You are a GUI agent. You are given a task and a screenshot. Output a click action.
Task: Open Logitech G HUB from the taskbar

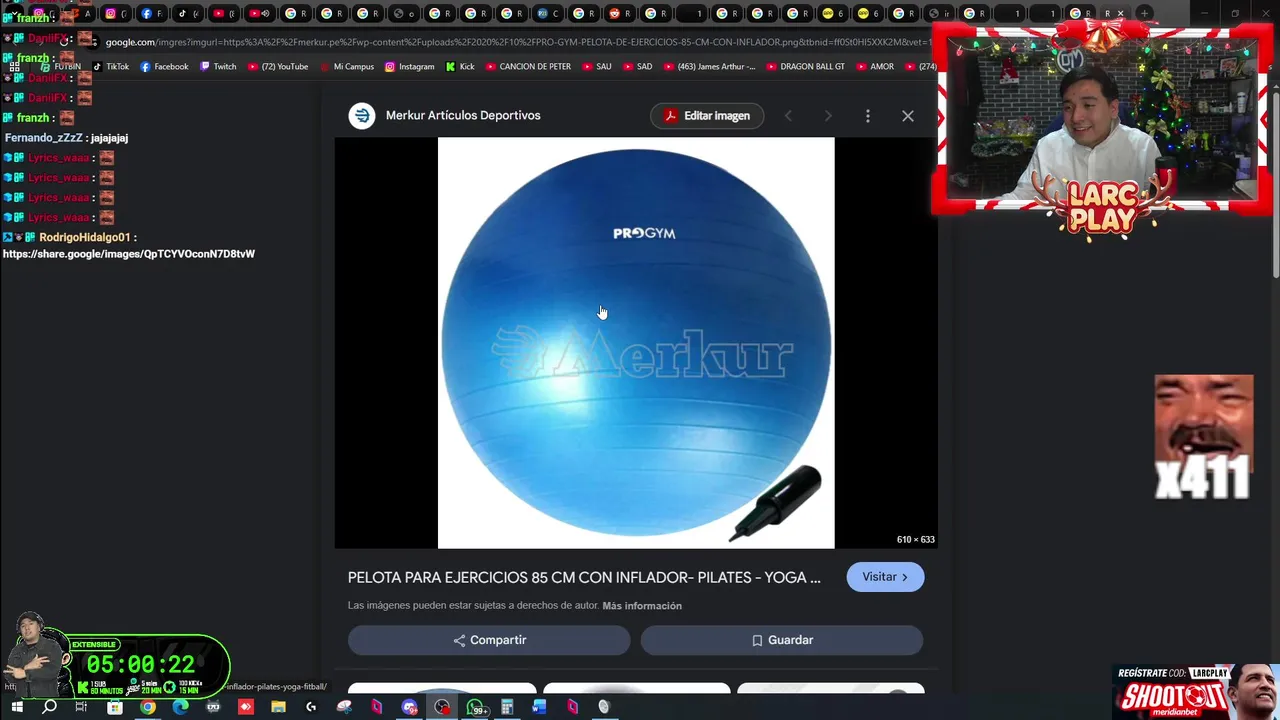click(311, 707)
